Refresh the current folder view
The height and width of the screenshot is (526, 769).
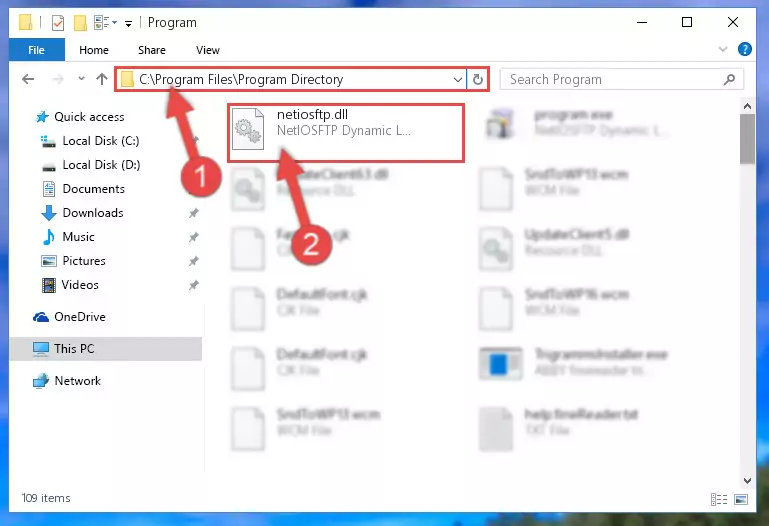478,79
